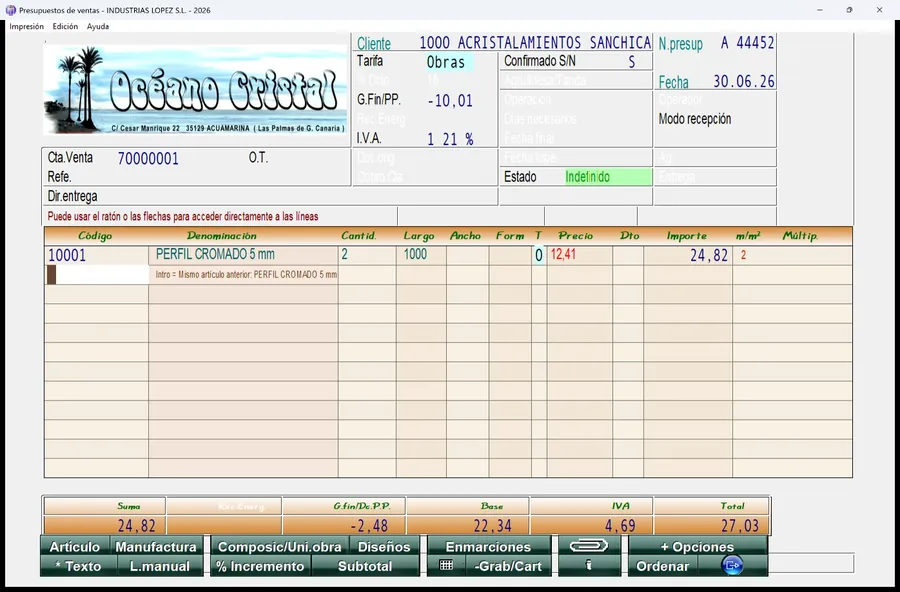Click the Ordenar button
This screenshot has width=900, height=592.
pyautogui.click(x=663, y=566)
